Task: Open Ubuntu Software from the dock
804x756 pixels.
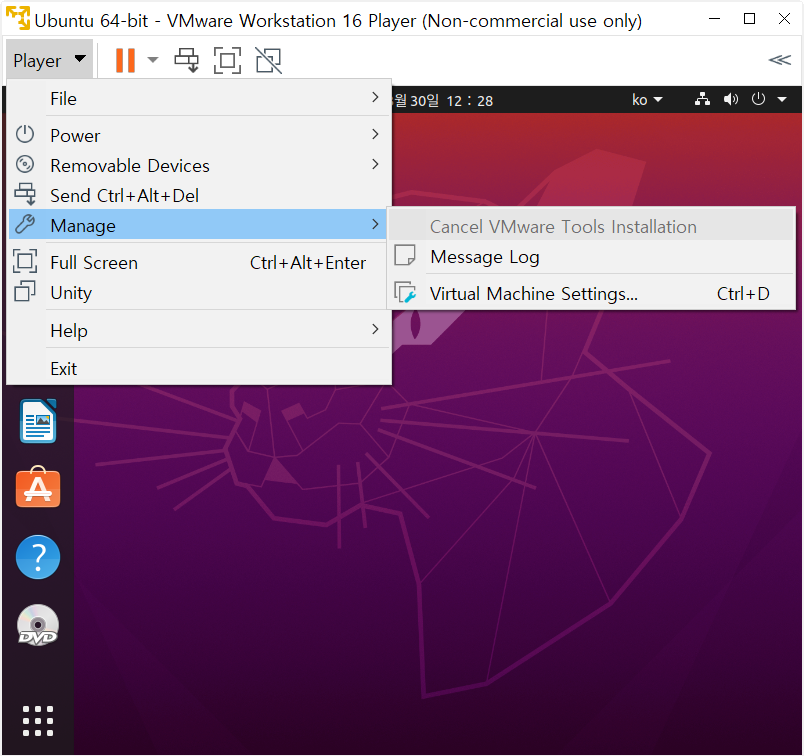Action: coord(38,487)
